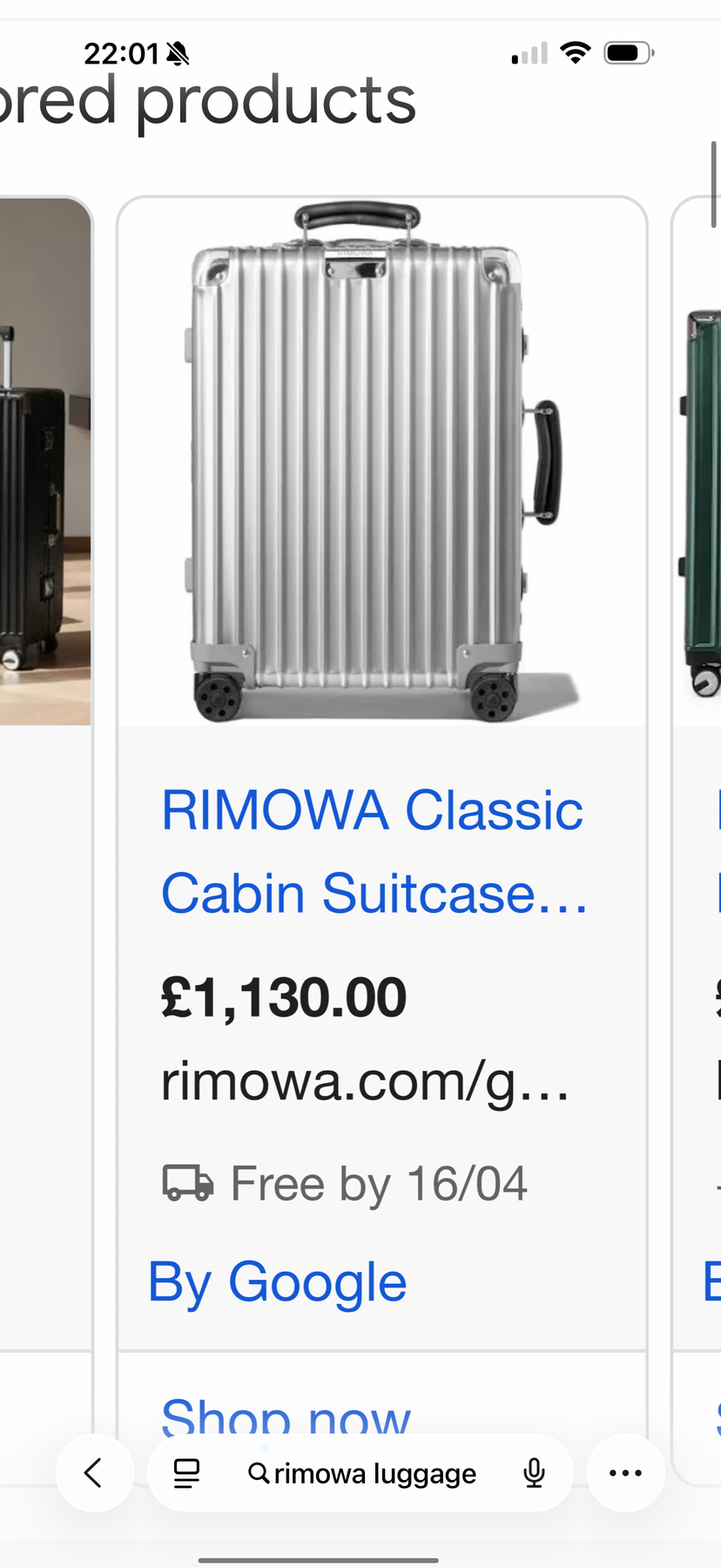Tap the rimowa.com seller address
The image size is (721, 1568).
point(366,1083)
